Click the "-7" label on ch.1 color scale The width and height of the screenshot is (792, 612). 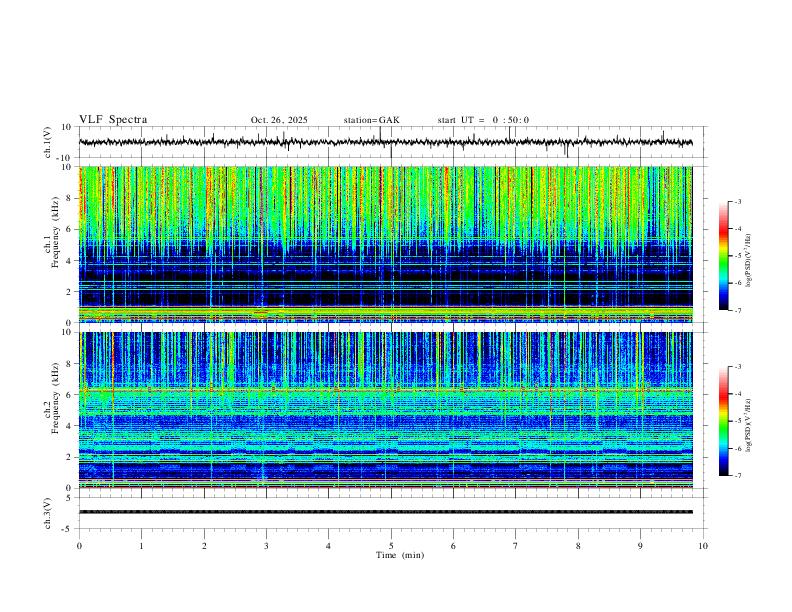click(x=738, y=311)
